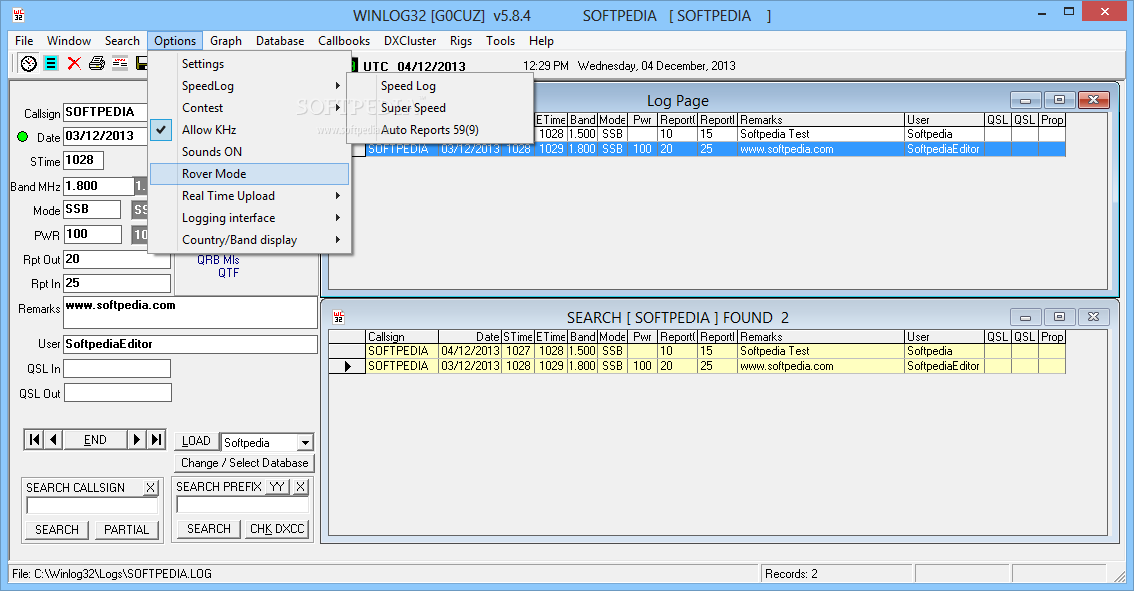This screenshot has width=1134, height=591.
Task: Click the Remarks text field
Action: click(190, 312)
